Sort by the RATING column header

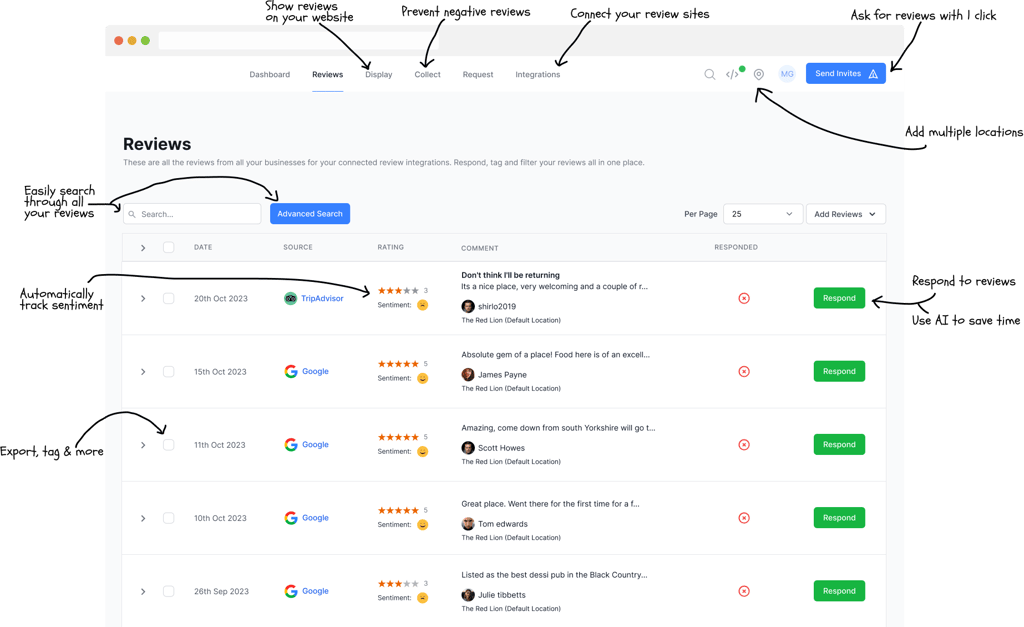click(x=391, y=248)
